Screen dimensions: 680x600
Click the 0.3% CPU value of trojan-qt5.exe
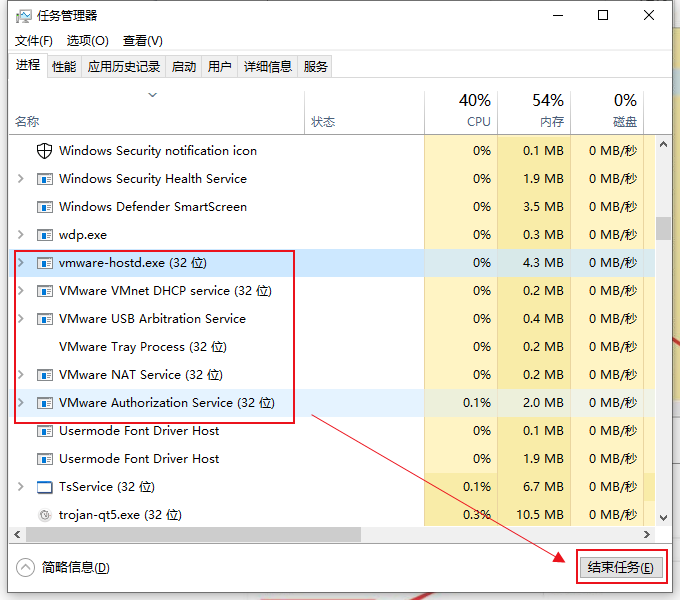(x=477, y=515)
